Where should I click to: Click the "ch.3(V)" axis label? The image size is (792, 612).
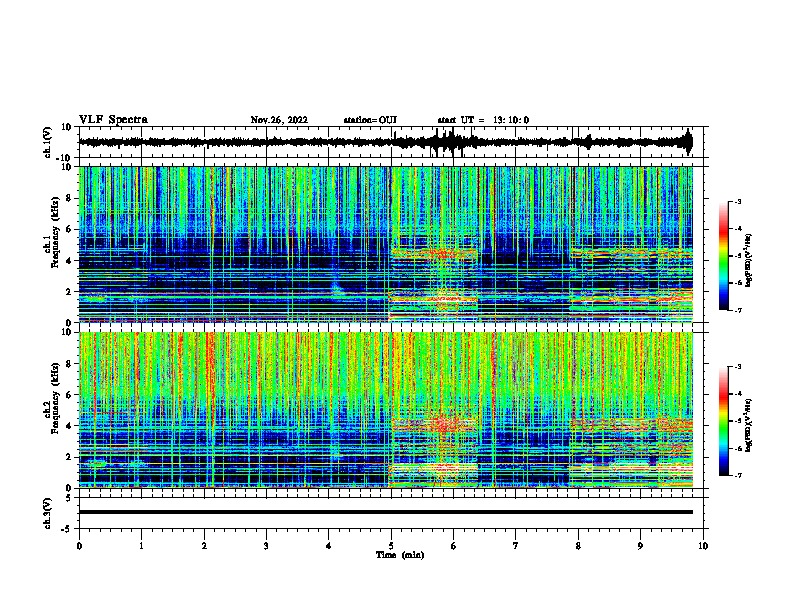coord(48,513)
